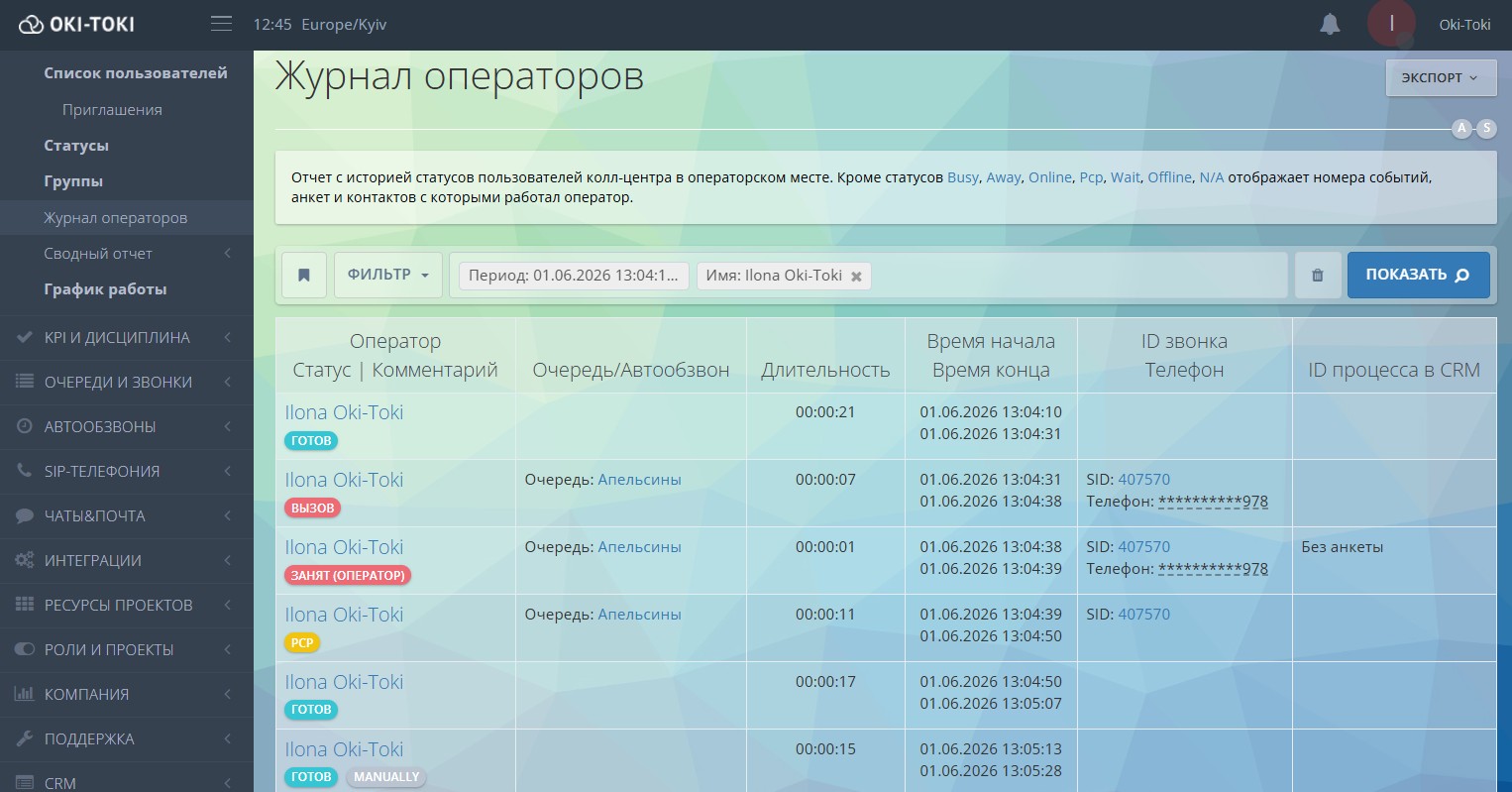
Task: Click the ПОКАЗАТЬ button
Action: coord(1418,275)
